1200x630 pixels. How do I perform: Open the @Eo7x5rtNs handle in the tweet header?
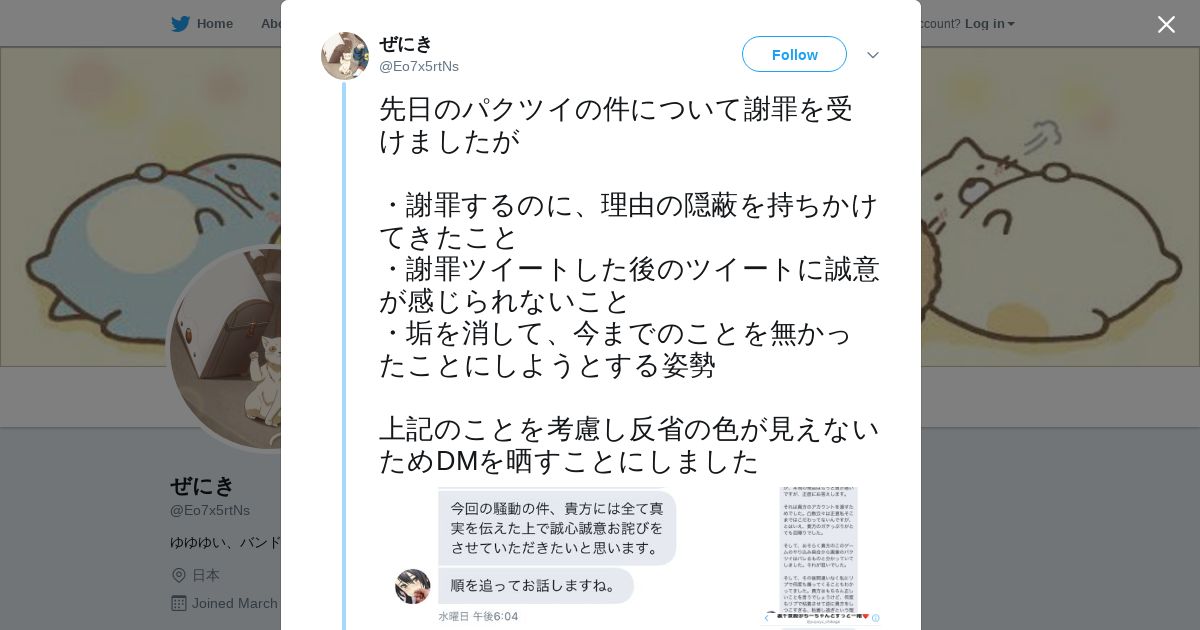(419, 66)
